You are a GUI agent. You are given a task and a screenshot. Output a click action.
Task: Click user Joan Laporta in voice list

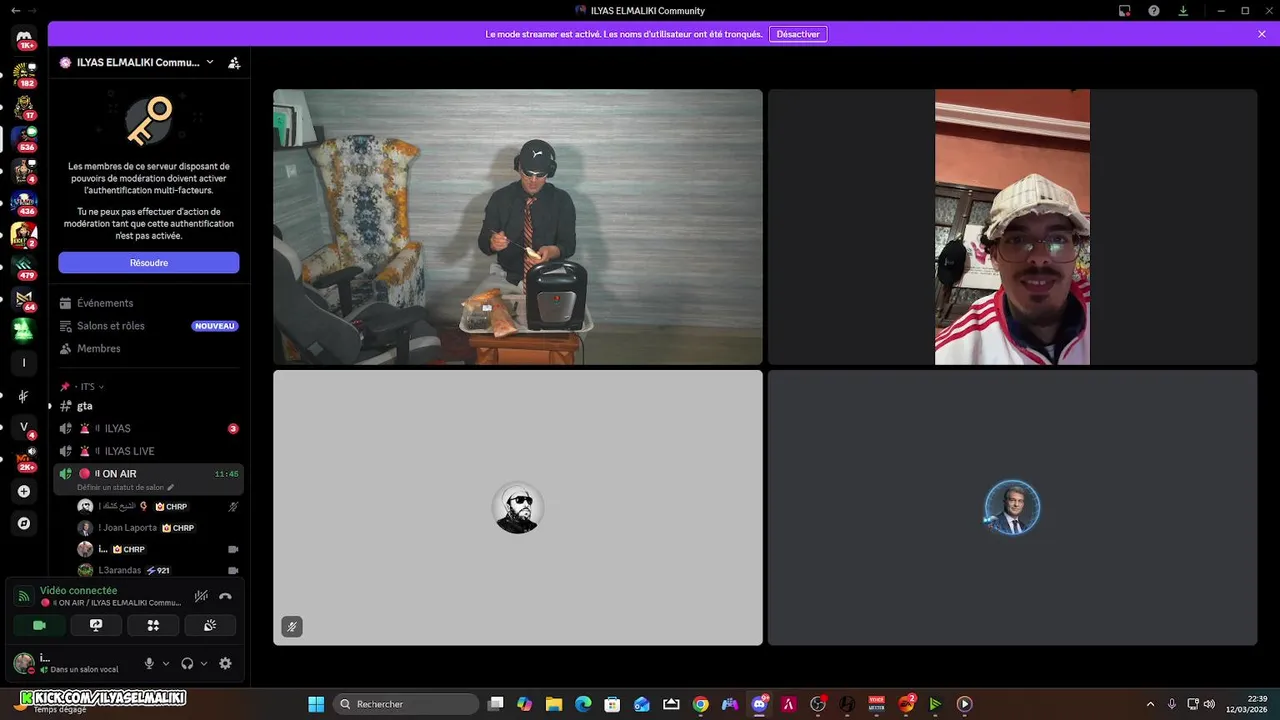(x=159, y=527)
